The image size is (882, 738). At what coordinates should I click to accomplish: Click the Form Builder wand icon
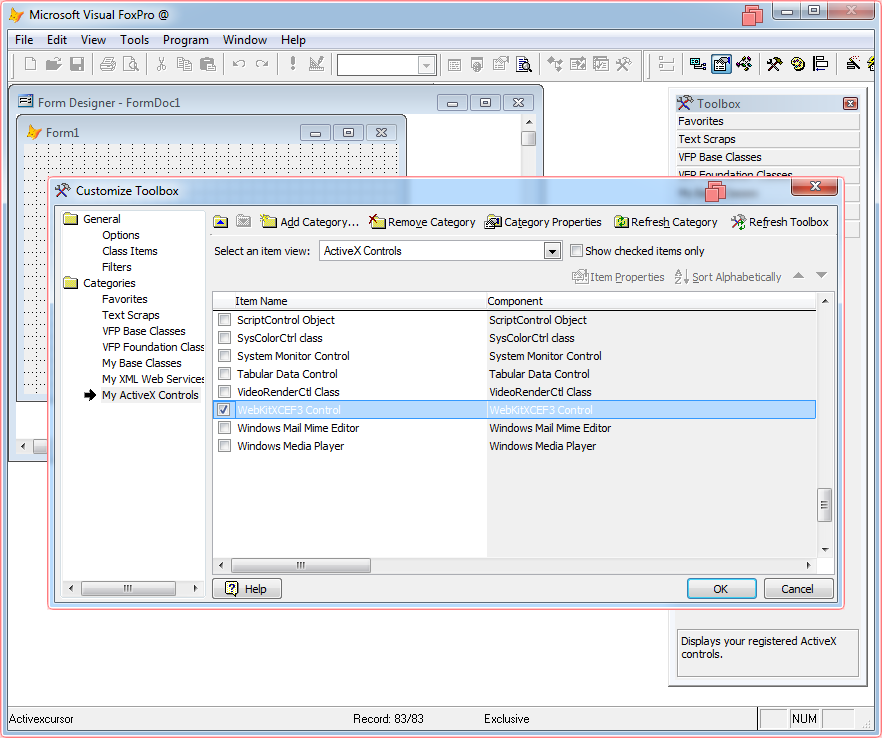[x=853, y=64]
